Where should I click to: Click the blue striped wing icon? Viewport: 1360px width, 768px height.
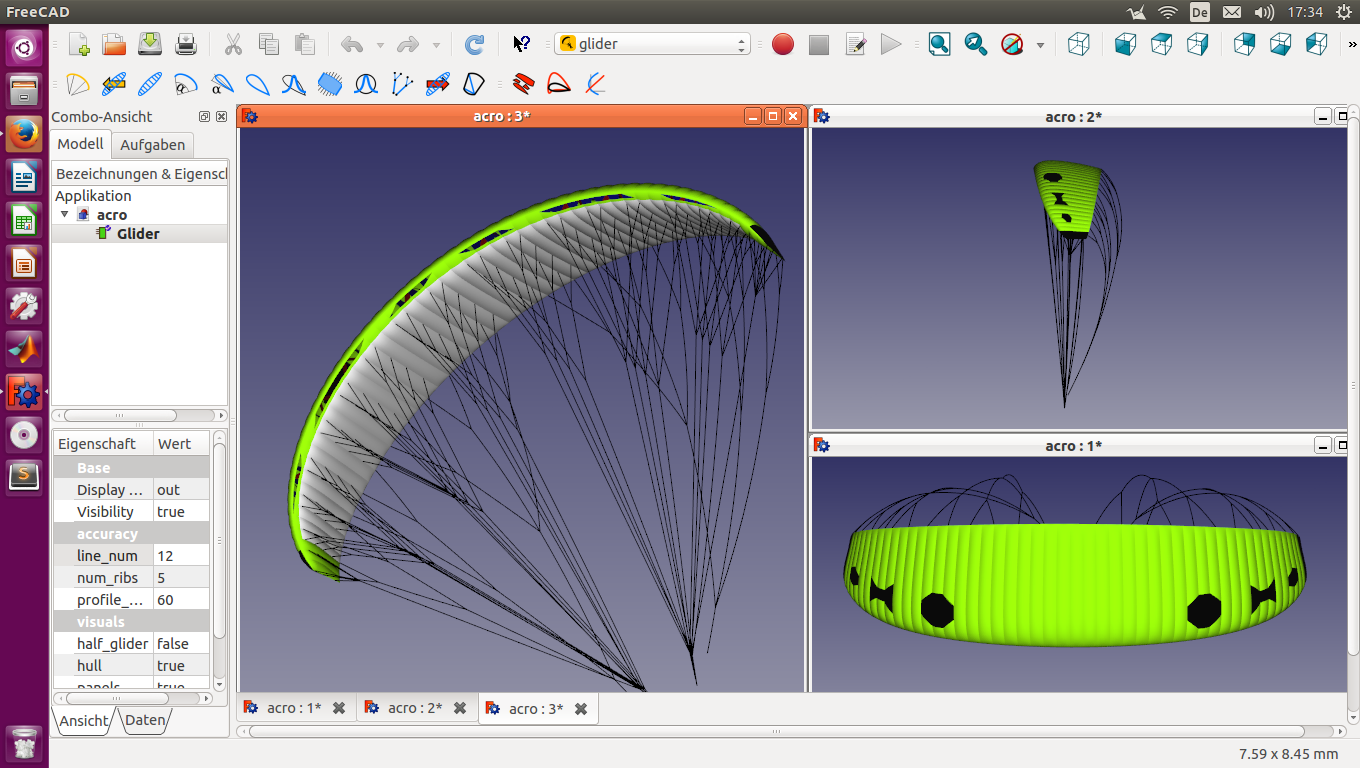tap(150, 84)
